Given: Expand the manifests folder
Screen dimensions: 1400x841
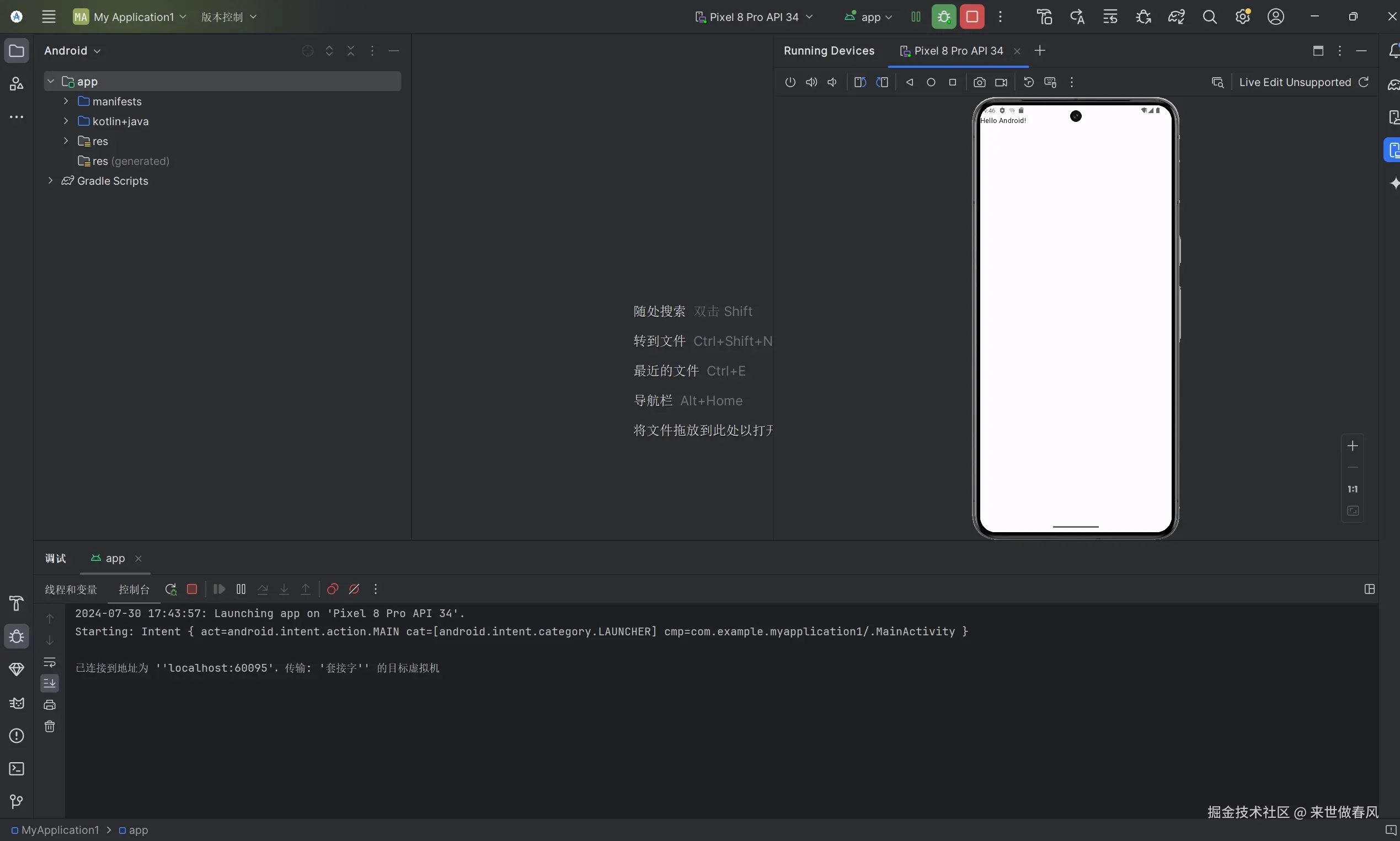Looking at the screenshot, I should click(65, 101).
